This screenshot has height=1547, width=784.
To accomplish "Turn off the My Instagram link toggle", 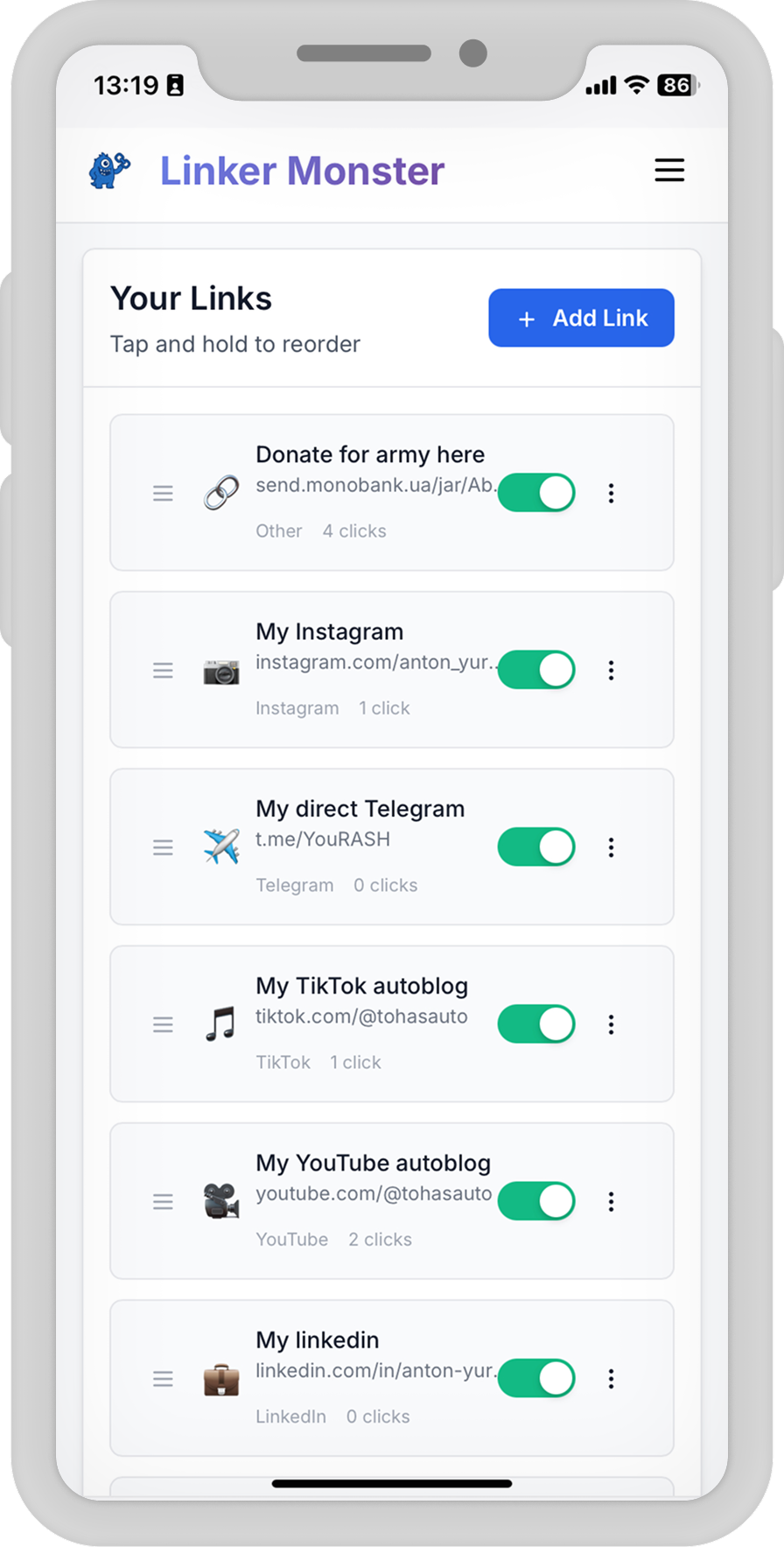I will pos(536,670).
